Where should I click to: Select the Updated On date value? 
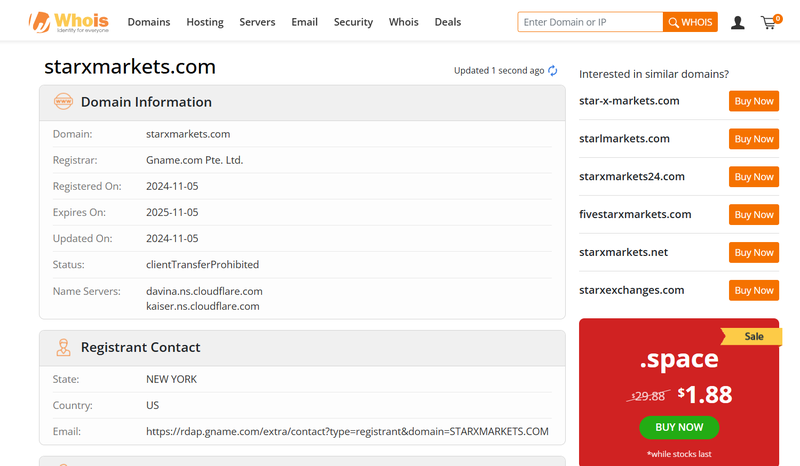pos(172,238)
